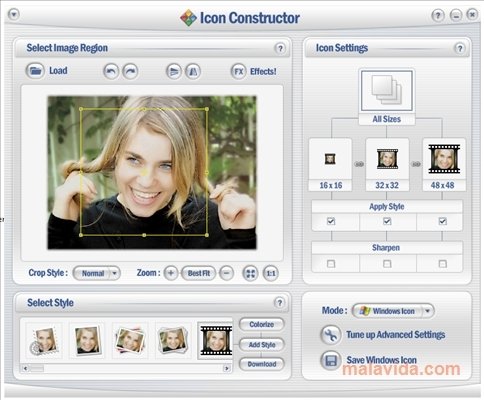This screenshot has width=484, height=400.
Task: Click Save Windows Icon text
Action: click(381, 360)
